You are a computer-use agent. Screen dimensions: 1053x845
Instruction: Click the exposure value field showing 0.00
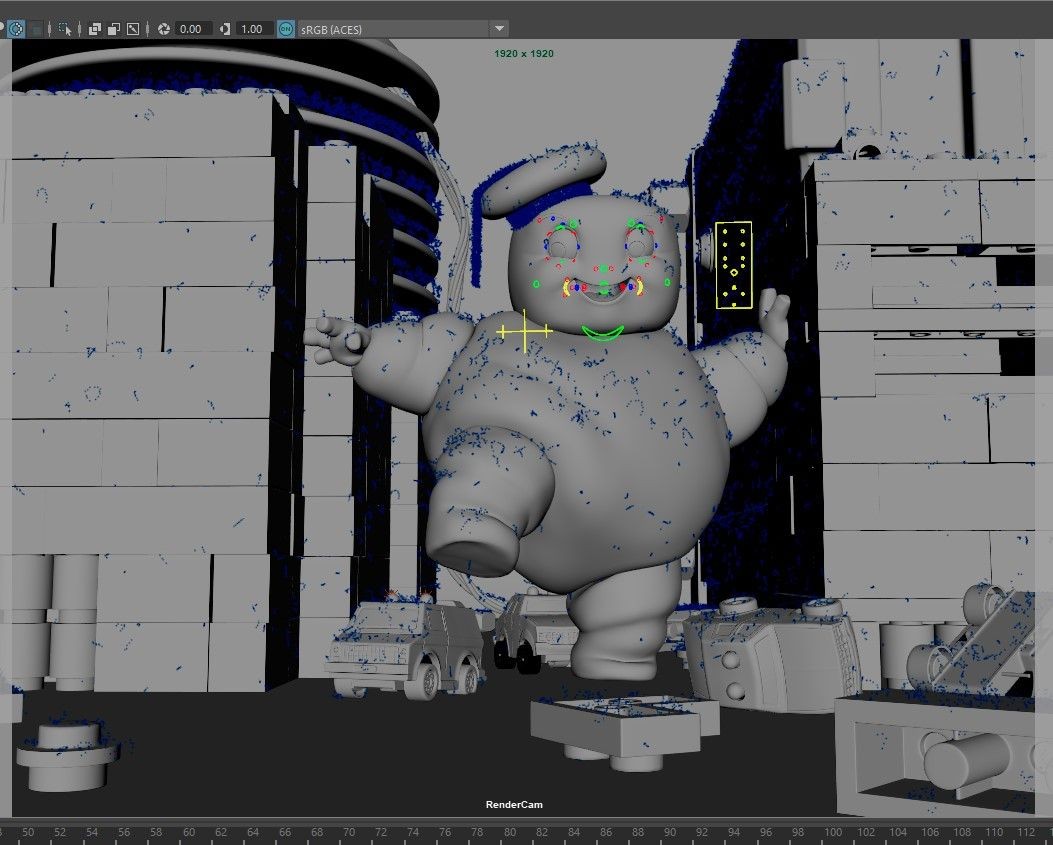(192, 29)
